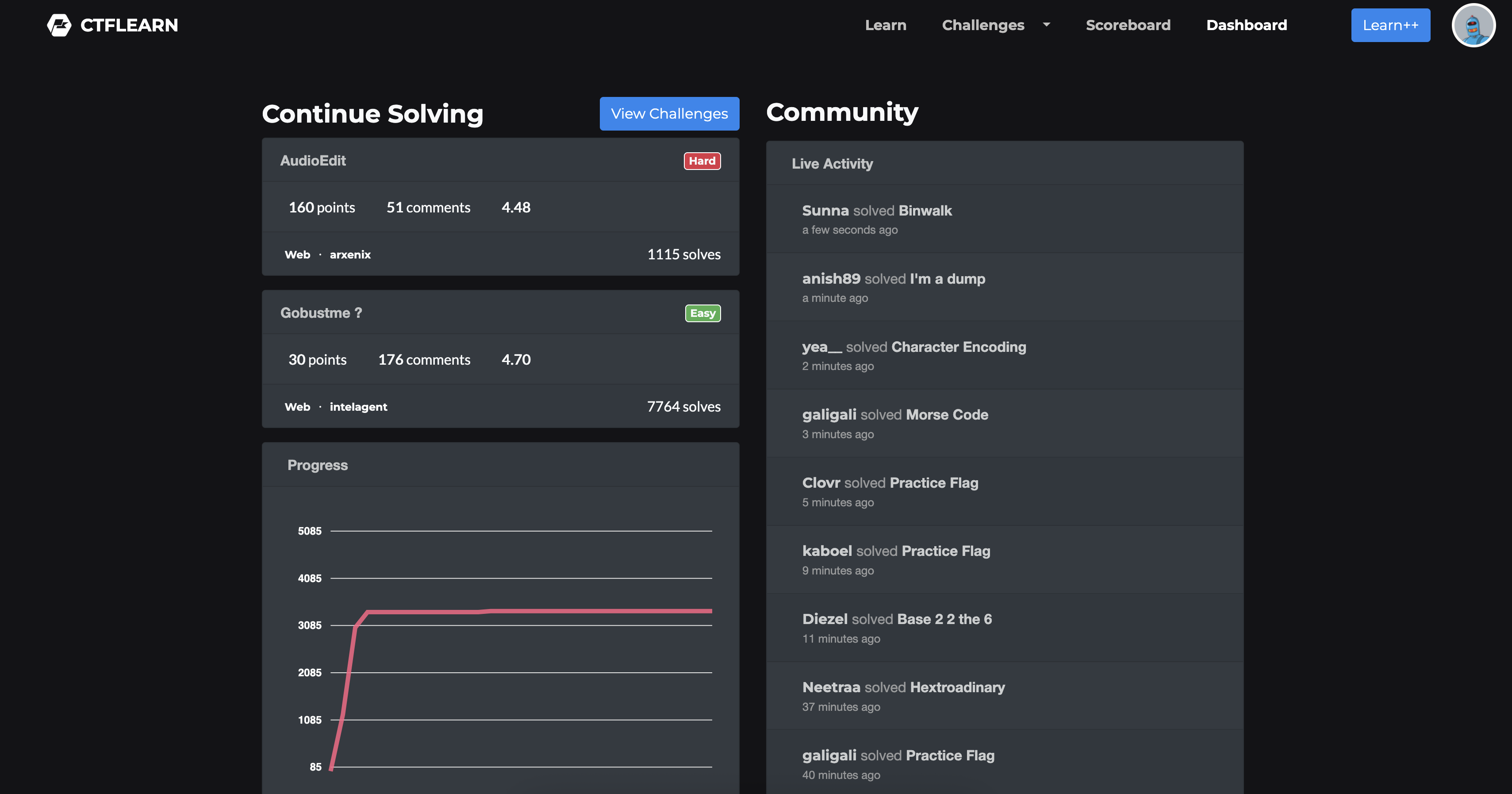Select the Dashboard nav item
The width and height of the screenshot is (1512, 794).
point(1246,25)
